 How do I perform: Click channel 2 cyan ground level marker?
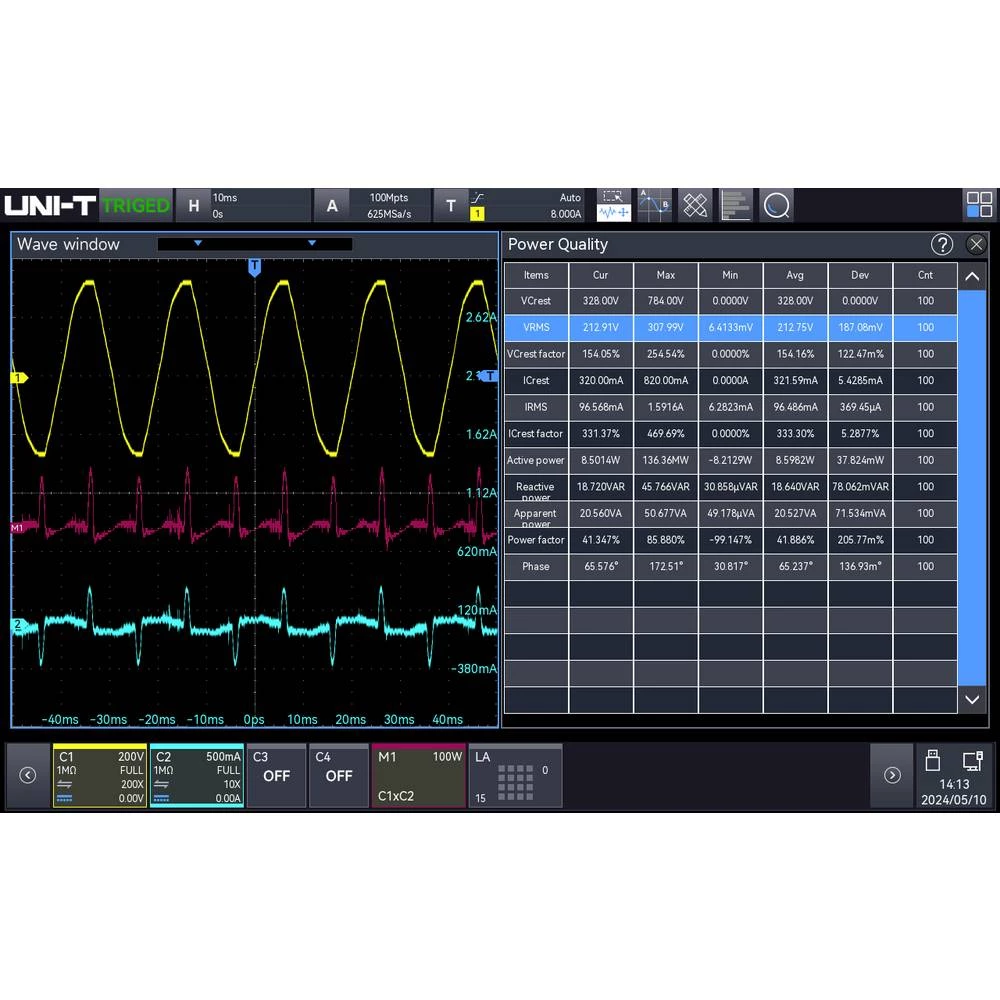19,624
